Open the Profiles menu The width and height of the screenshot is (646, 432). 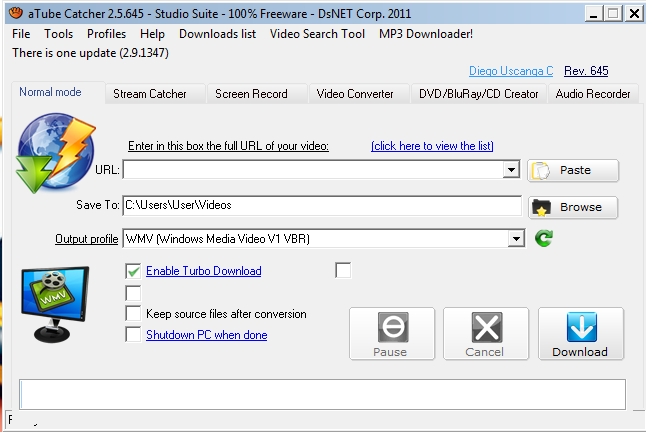click(106, 34)
